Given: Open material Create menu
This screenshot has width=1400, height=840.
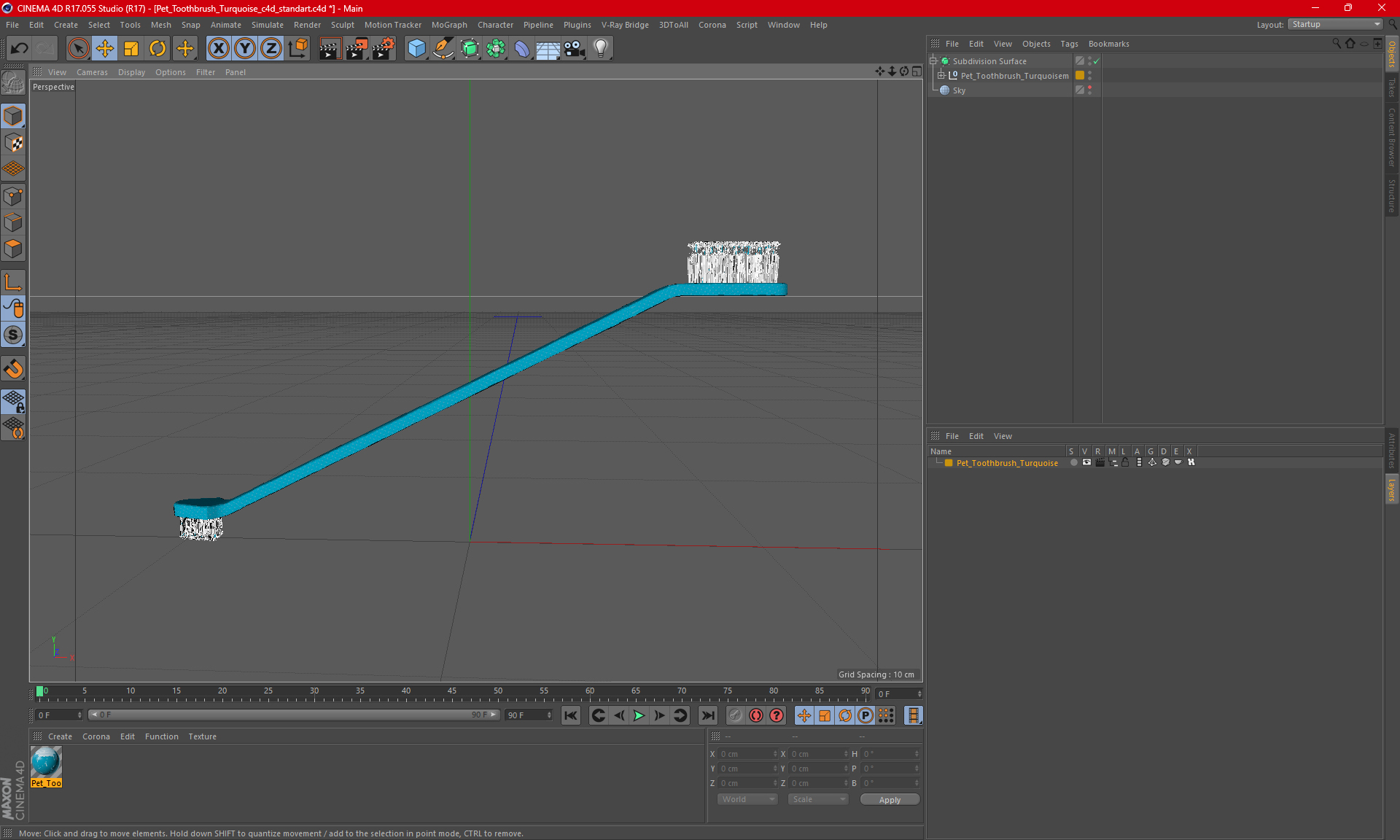Looking at the screenshot, I should [60, 736].
